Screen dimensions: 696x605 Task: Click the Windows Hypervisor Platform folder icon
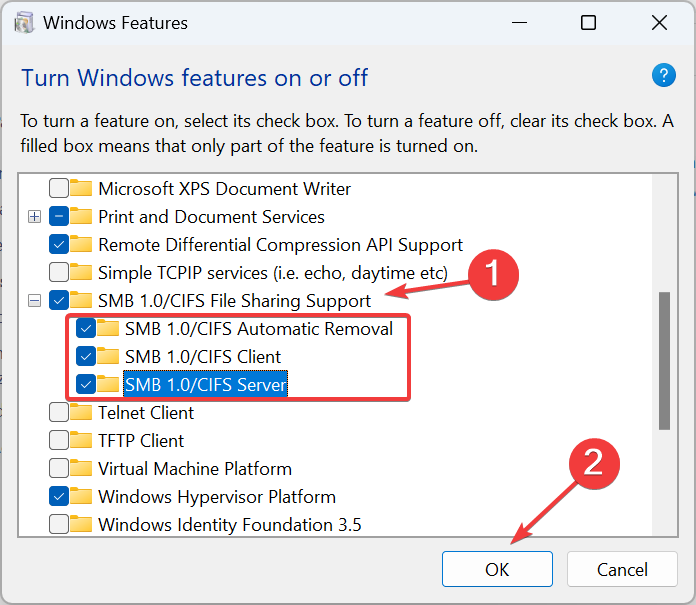point(82,496)
